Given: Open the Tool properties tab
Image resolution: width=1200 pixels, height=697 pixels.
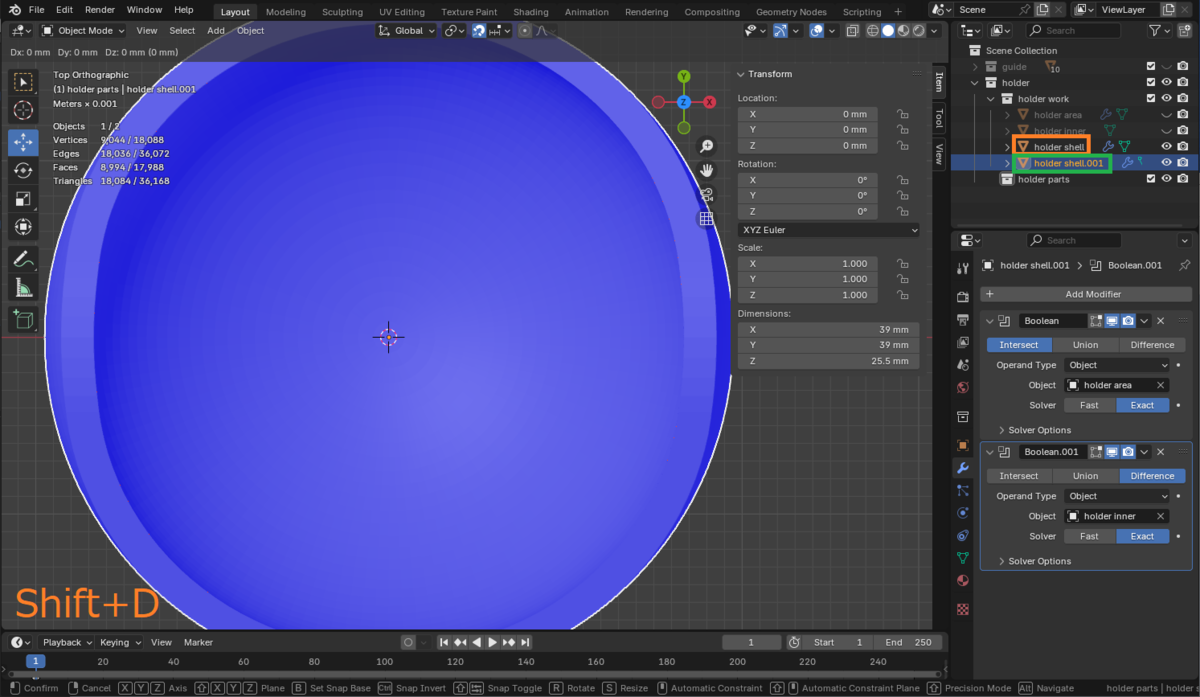Looking at the screenshot, I should pyautogui.click(x=963, y=268).
